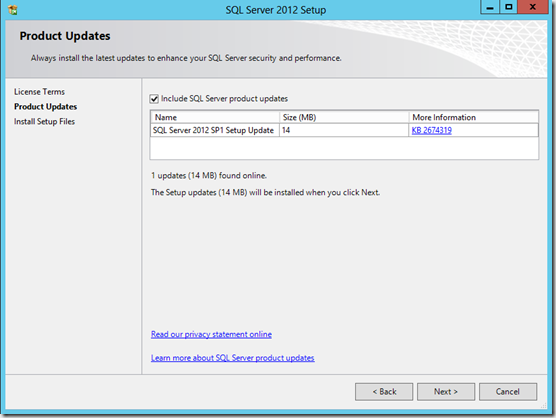Maximize the setup window

point(508,7)
